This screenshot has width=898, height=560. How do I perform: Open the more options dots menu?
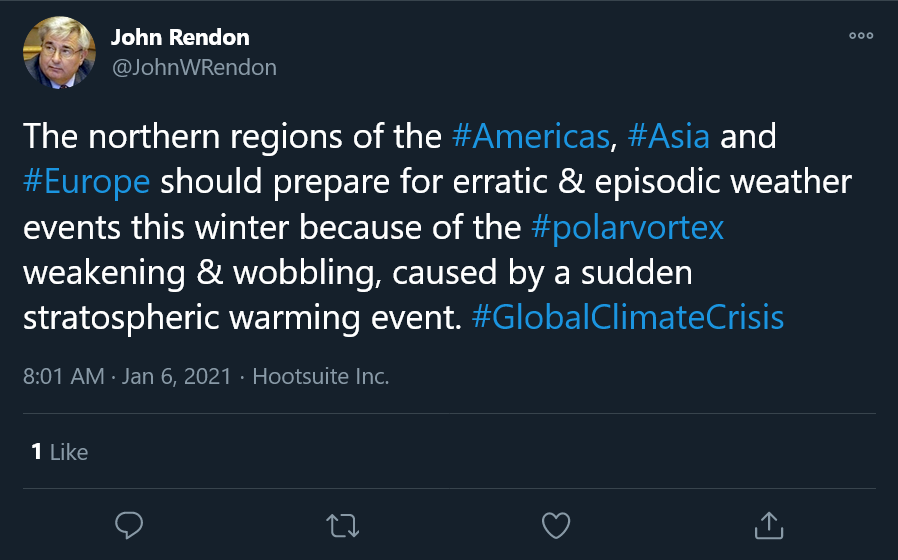(860, 35)
